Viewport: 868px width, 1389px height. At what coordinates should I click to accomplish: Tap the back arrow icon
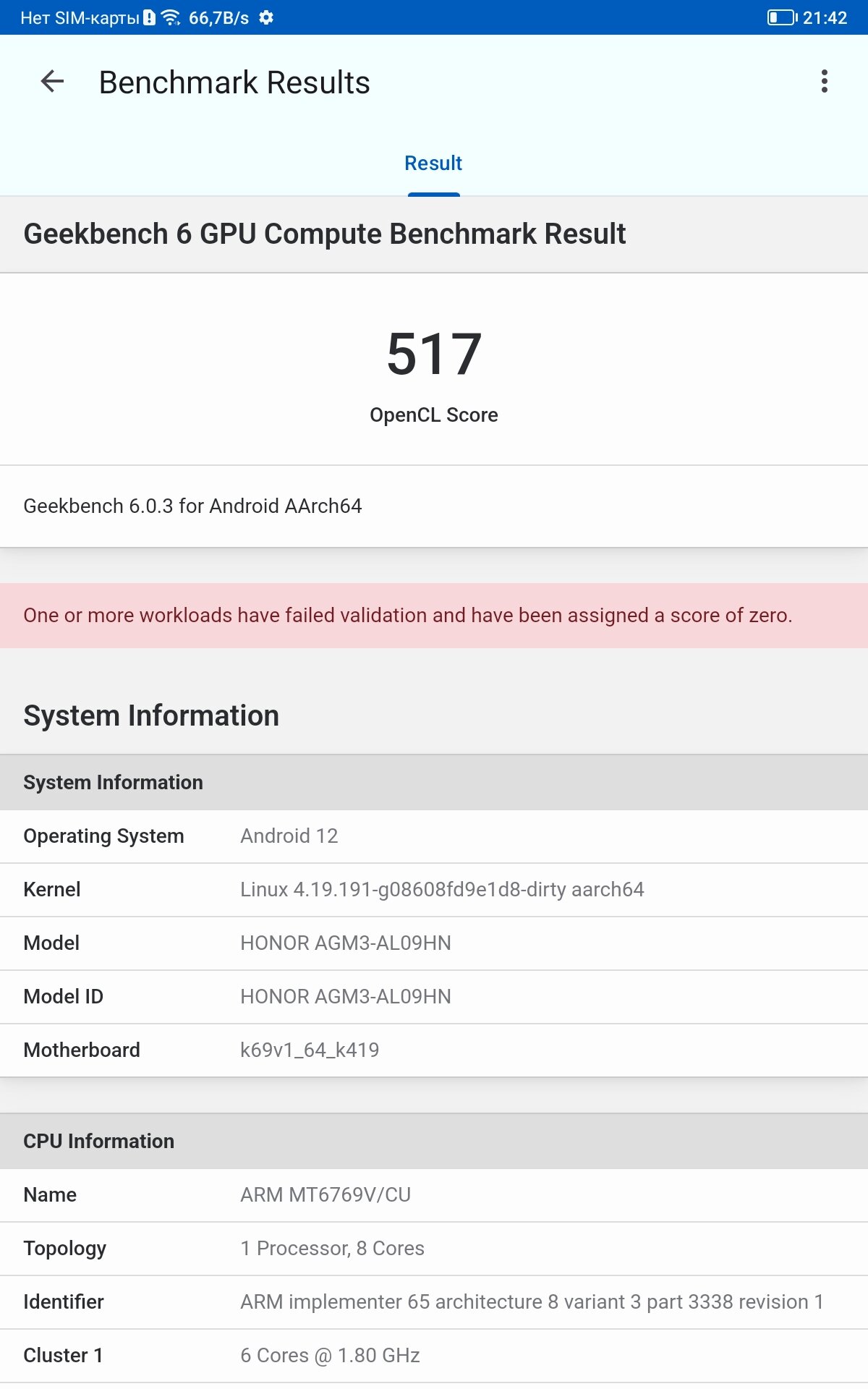[52, 82]
